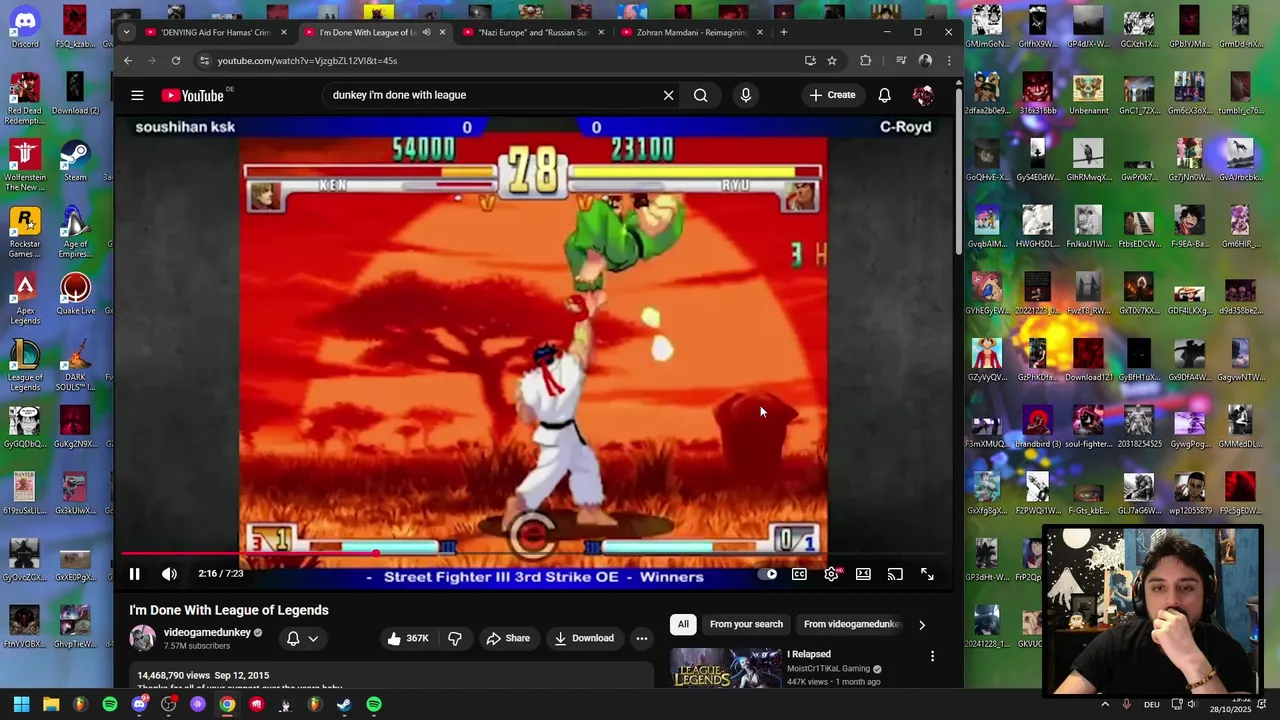Open the I Relapsed video title
This screenshot has width=1280, height=720.
[x=809, y=654]
